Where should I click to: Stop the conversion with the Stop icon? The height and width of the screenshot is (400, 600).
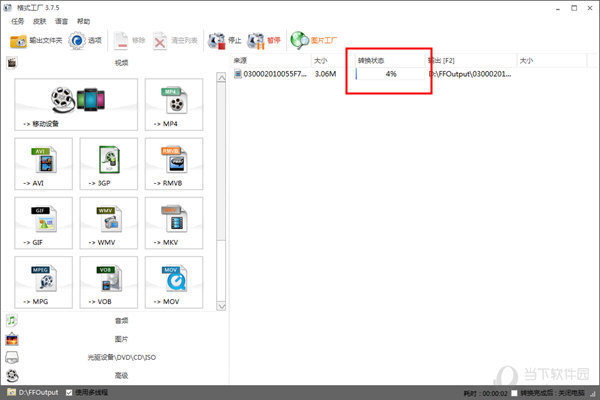217,41
